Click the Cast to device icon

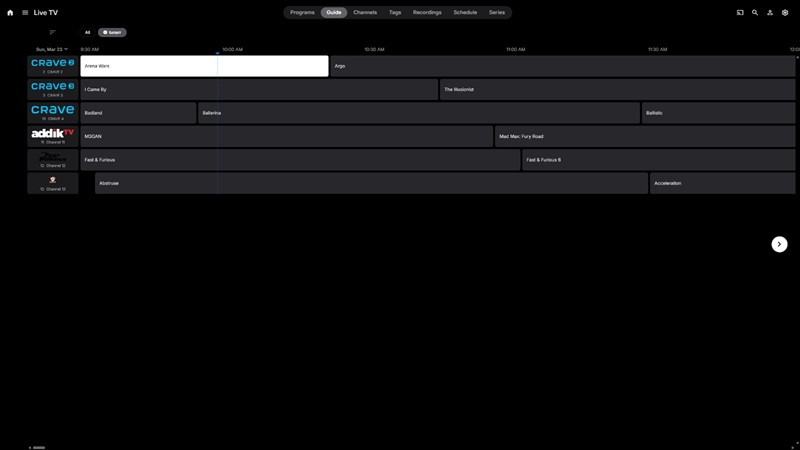pos(740,13)
